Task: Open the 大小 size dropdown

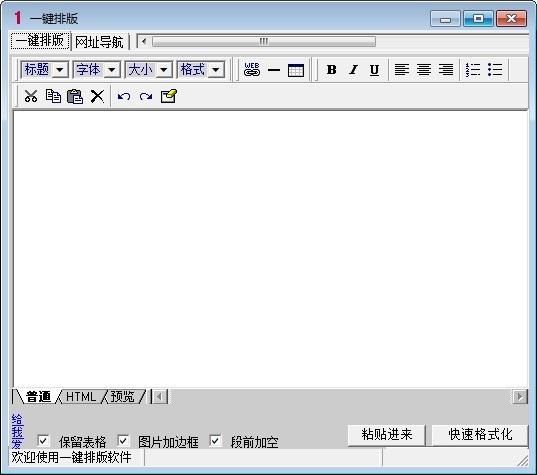Action: 149,70
